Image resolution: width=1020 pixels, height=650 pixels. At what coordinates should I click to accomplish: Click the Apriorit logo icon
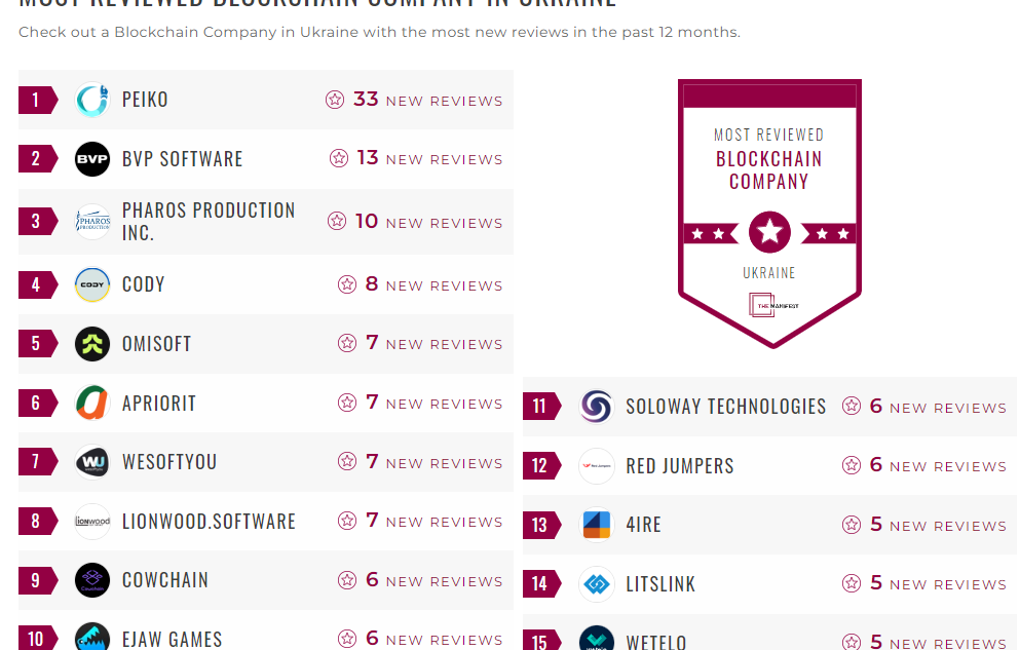[x=92, y=403]
